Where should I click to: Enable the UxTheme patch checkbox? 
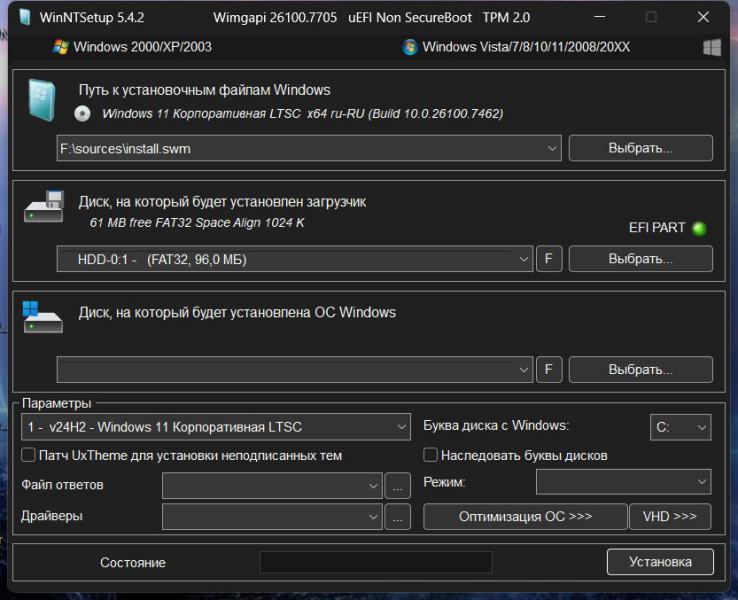point(29,455)
